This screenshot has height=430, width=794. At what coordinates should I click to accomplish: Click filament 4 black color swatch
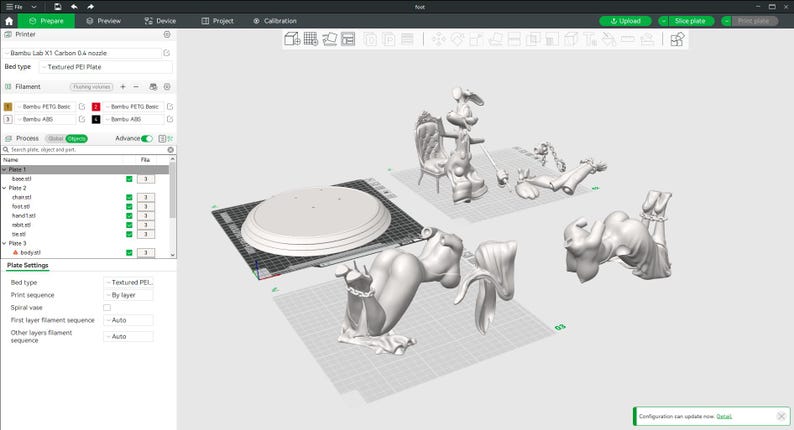(x=96, y=119)
